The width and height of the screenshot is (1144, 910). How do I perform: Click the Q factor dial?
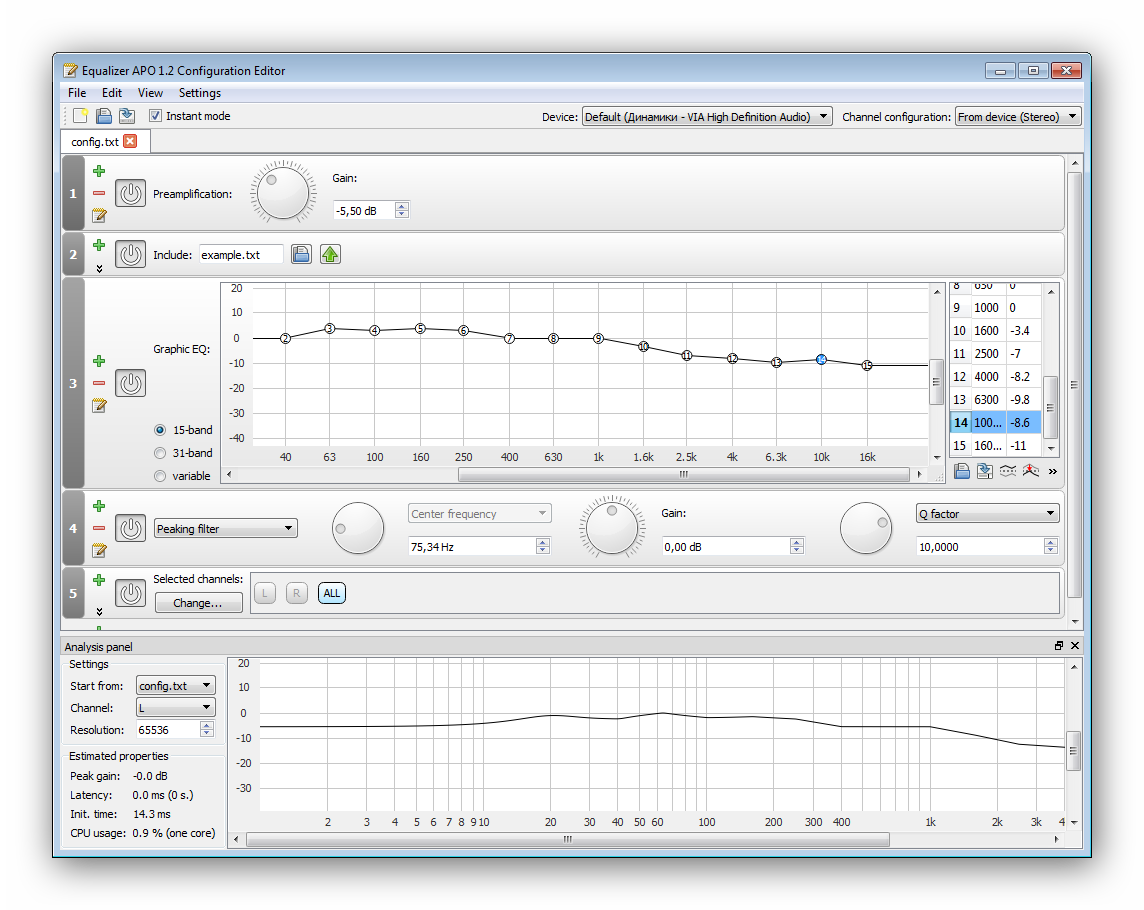pos(866,528)
